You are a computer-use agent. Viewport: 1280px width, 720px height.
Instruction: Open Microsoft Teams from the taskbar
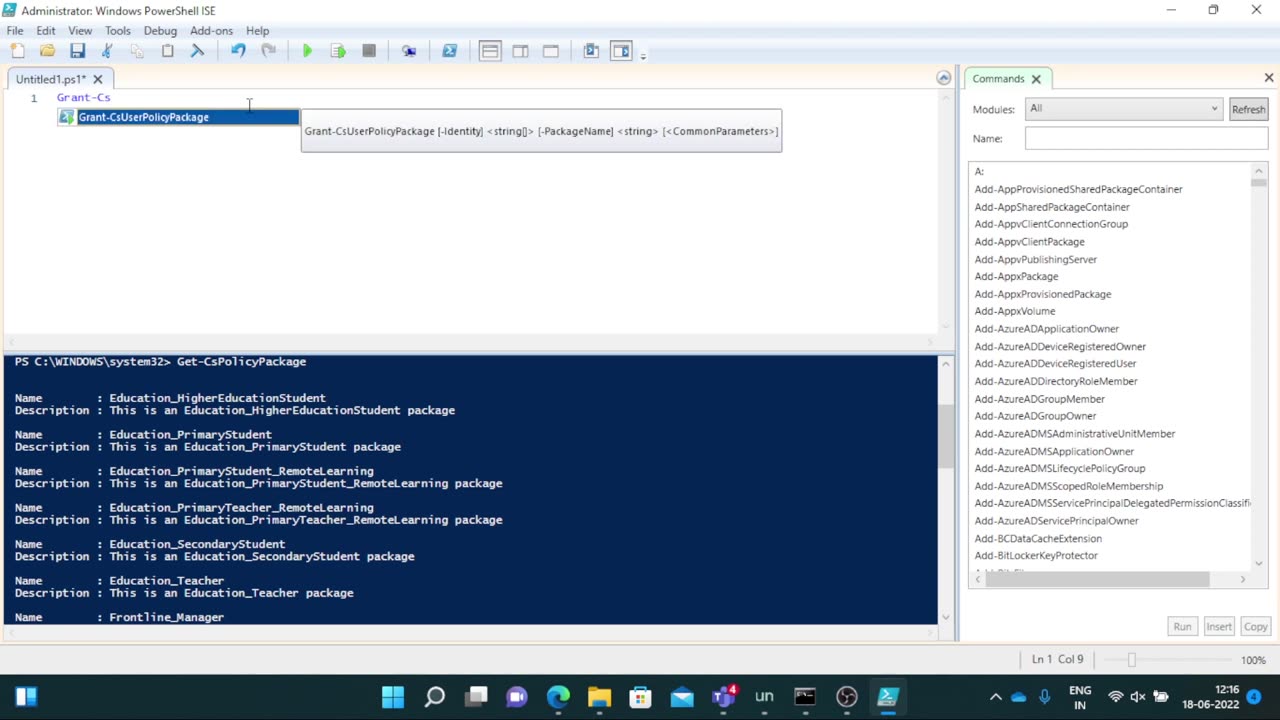[x=723, y=697]
